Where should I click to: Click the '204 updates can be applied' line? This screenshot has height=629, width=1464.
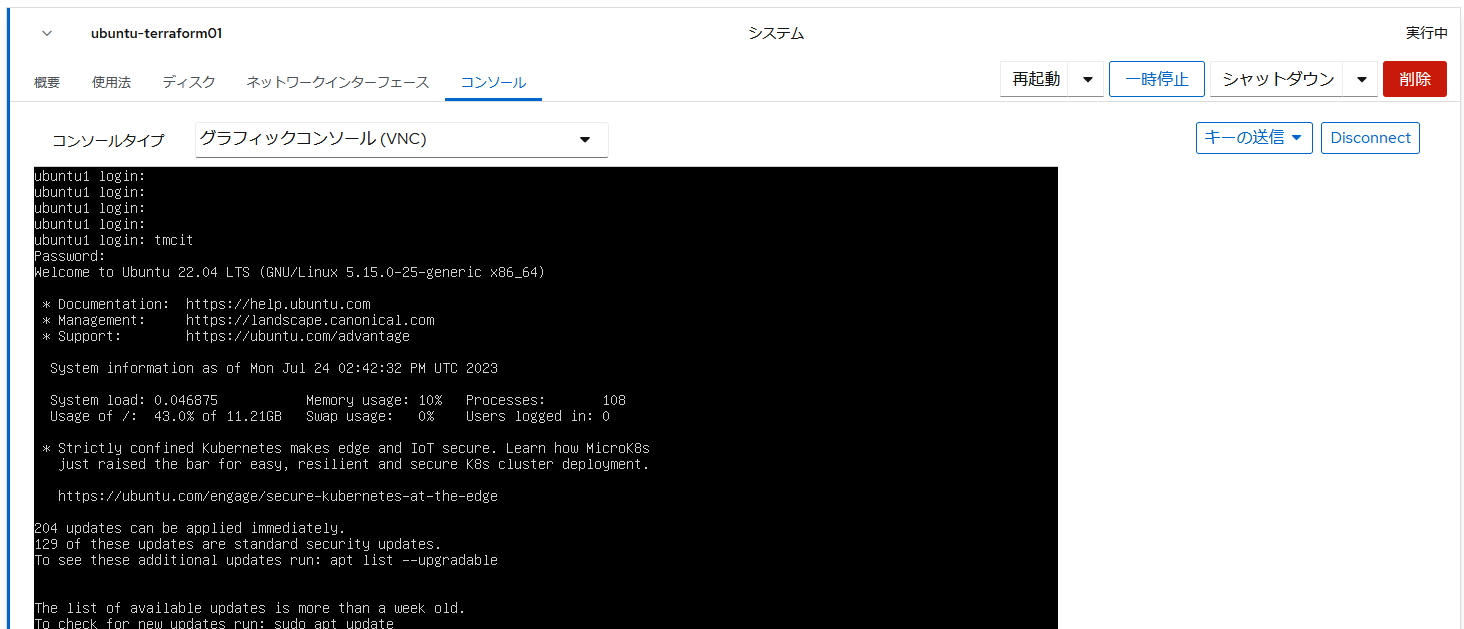(190, 528)
